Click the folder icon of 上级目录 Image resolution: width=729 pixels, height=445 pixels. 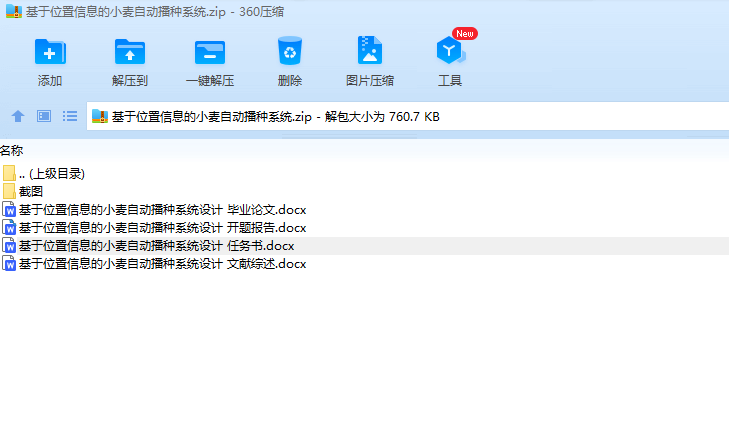pos(9,173)
